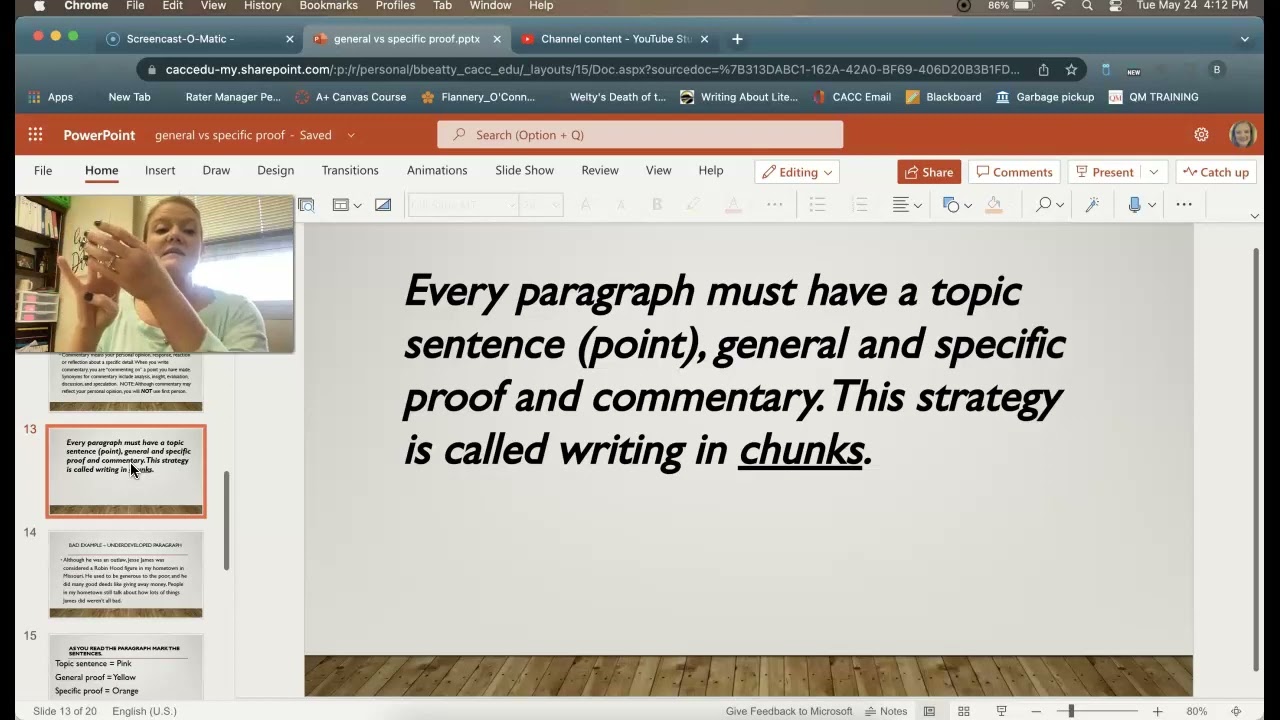The height and width of the screenshot is (720, 1280).
Task: Expand Dictate options dropdown arrow
Action: click(x=1152, y=205)
